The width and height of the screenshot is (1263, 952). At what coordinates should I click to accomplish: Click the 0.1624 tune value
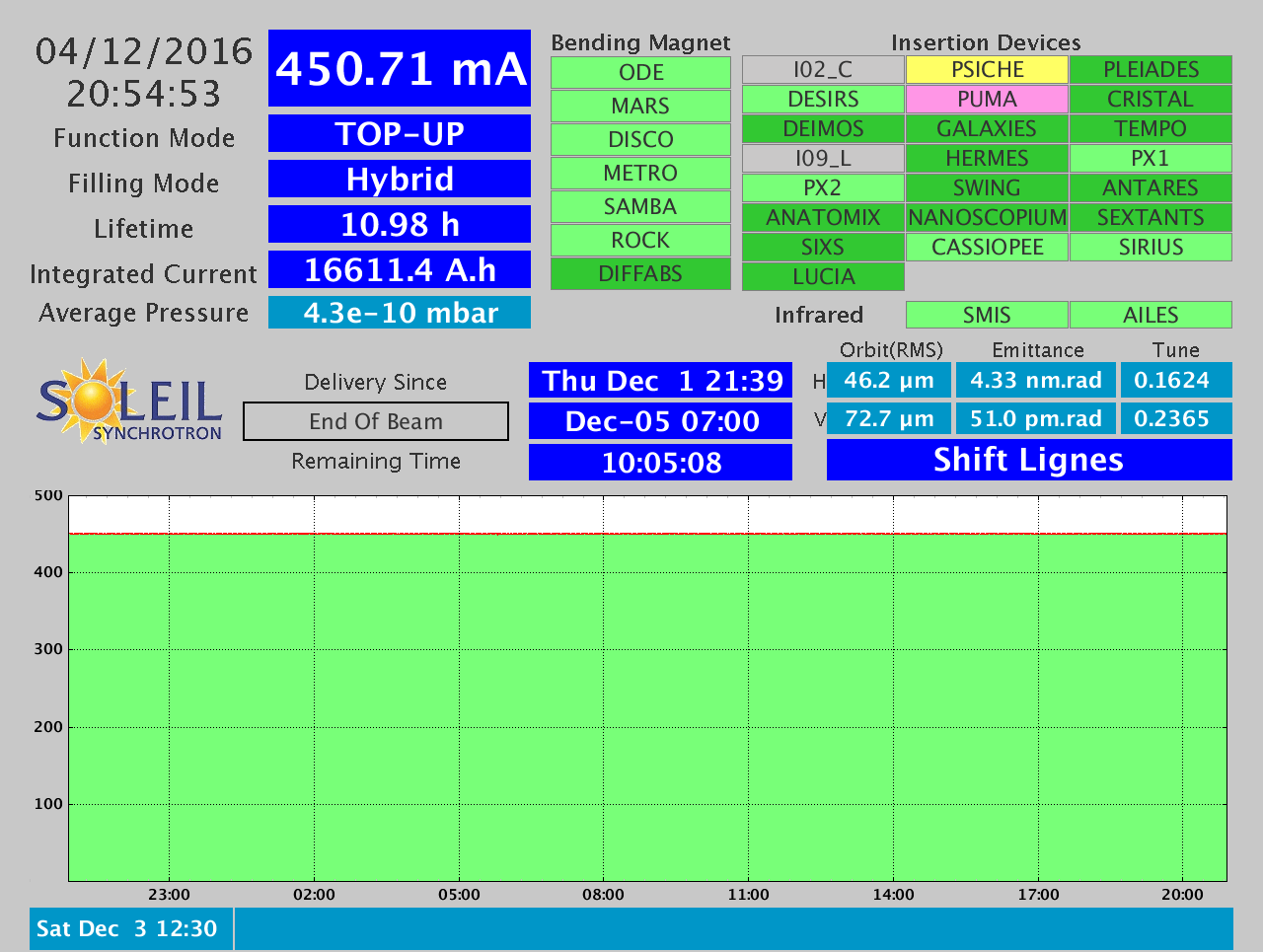[x=1176, y=380]
